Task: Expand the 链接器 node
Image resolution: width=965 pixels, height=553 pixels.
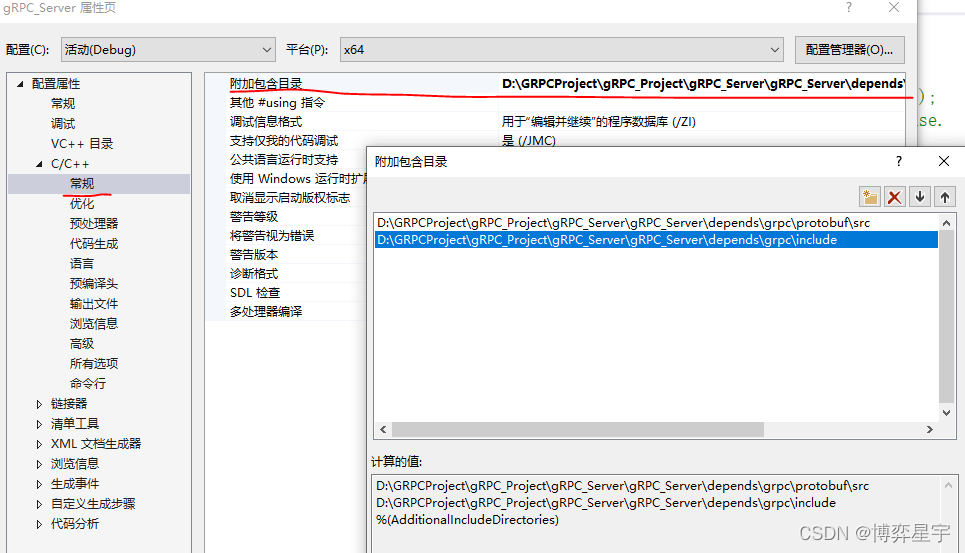Action: [x=39, y=404]
